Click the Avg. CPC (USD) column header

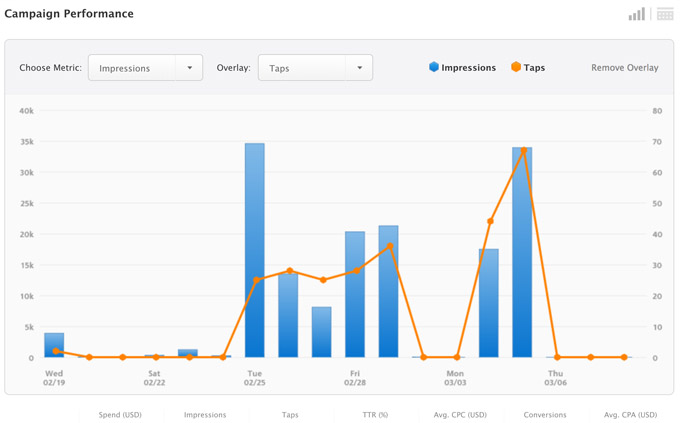coord(460,414)
